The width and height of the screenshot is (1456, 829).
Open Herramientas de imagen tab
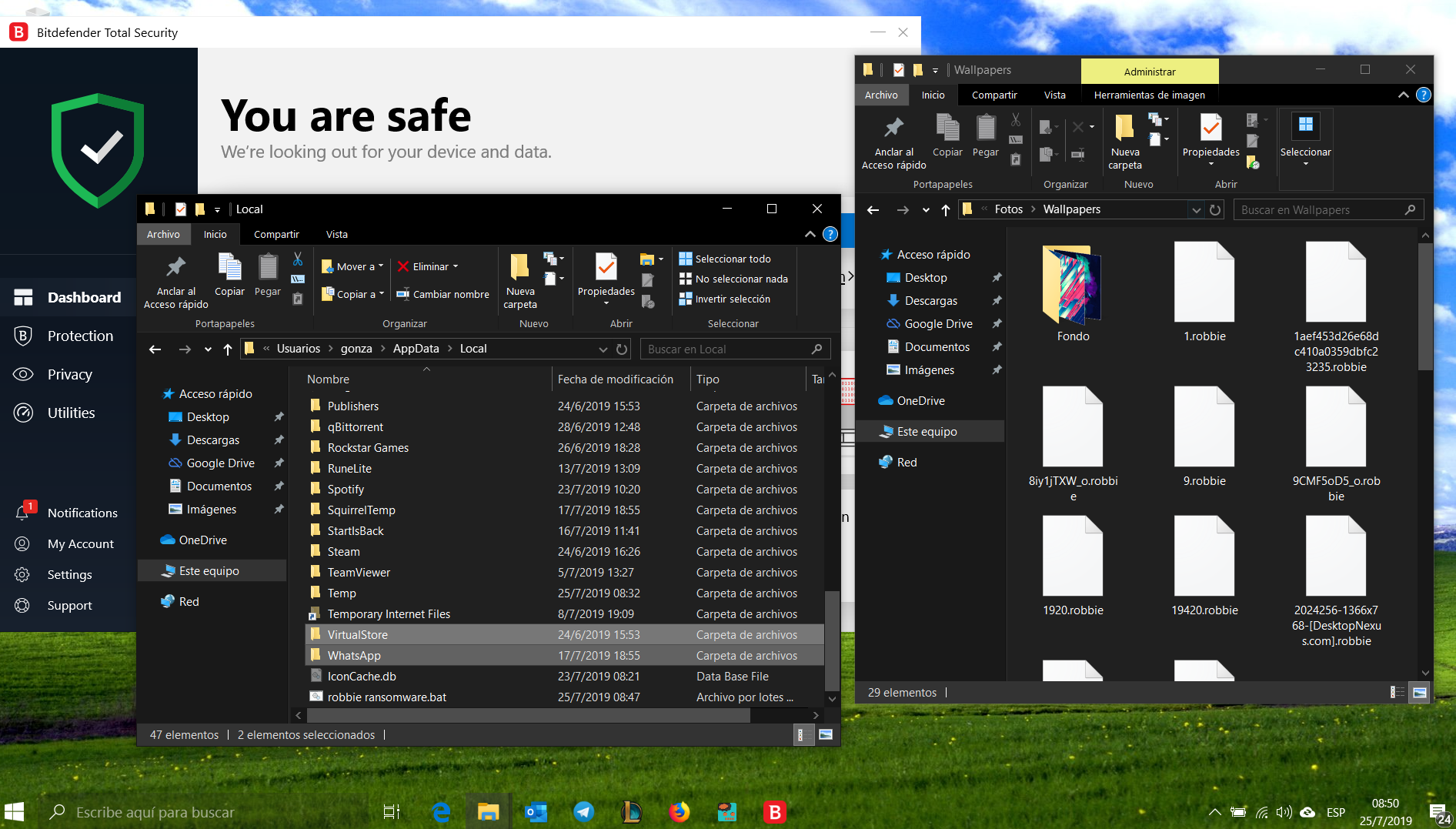click(1149, 95)
